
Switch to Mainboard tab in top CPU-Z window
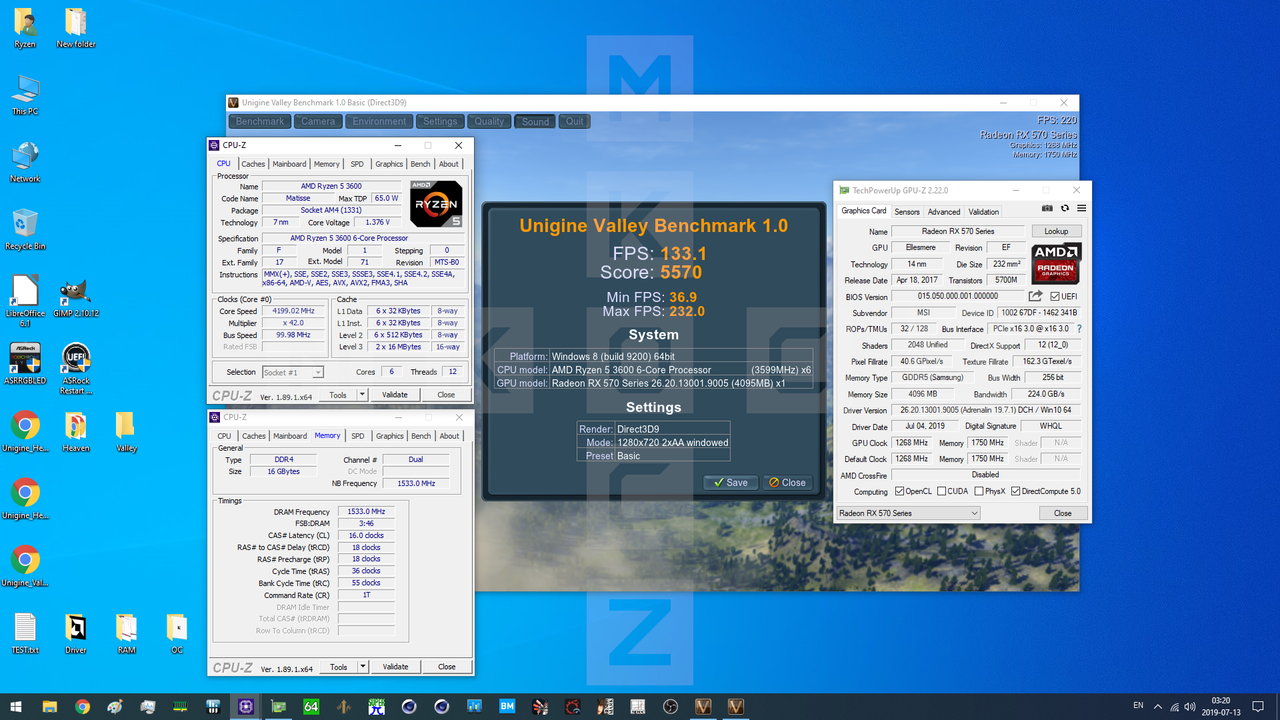tap(290, 164)
